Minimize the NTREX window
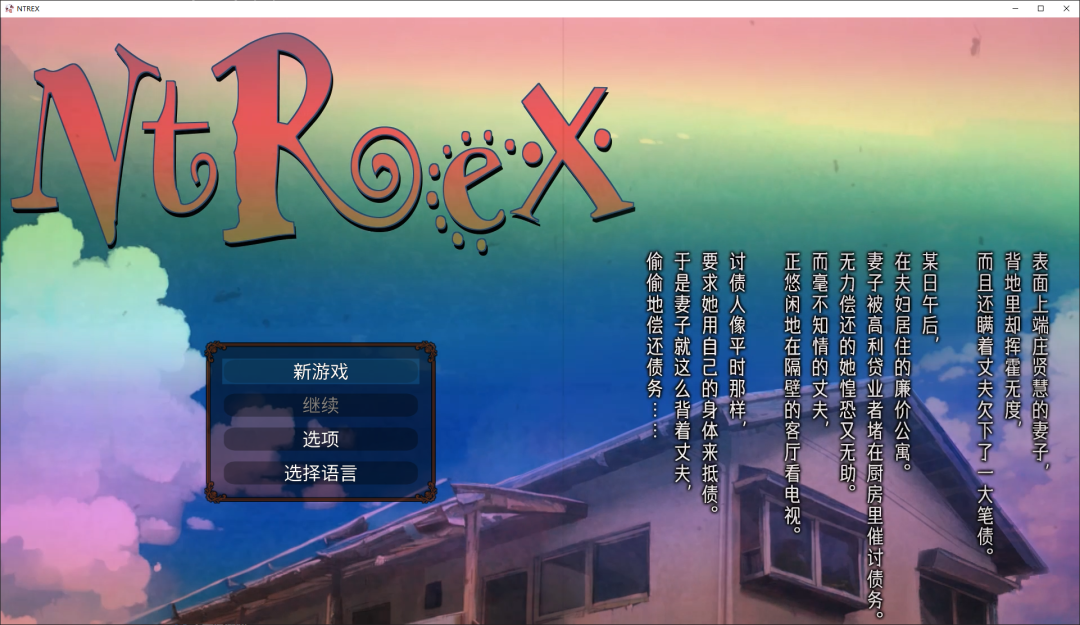The width and height of the screenshot is (1080, 625). pyautogui.click(x=1015, y=8)
